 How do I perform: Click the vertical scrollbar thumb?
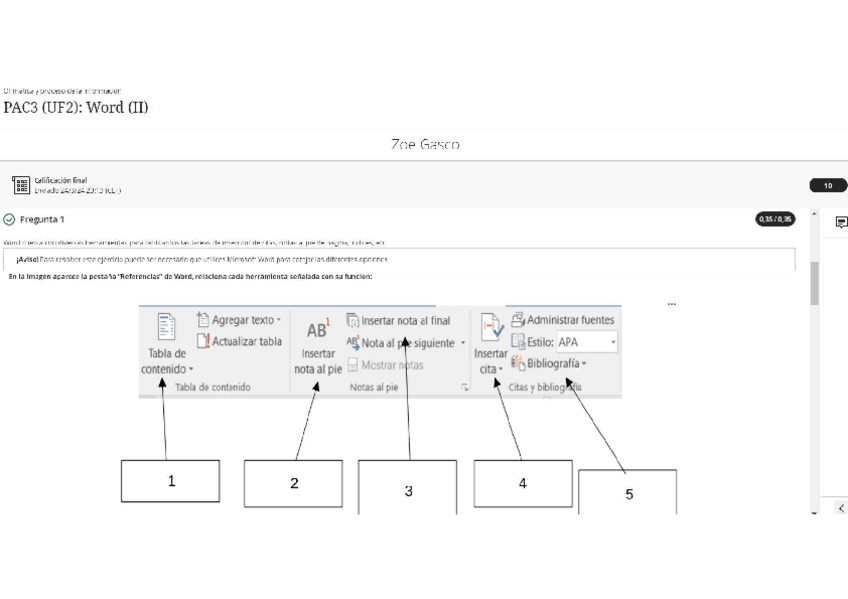point(815,283)
